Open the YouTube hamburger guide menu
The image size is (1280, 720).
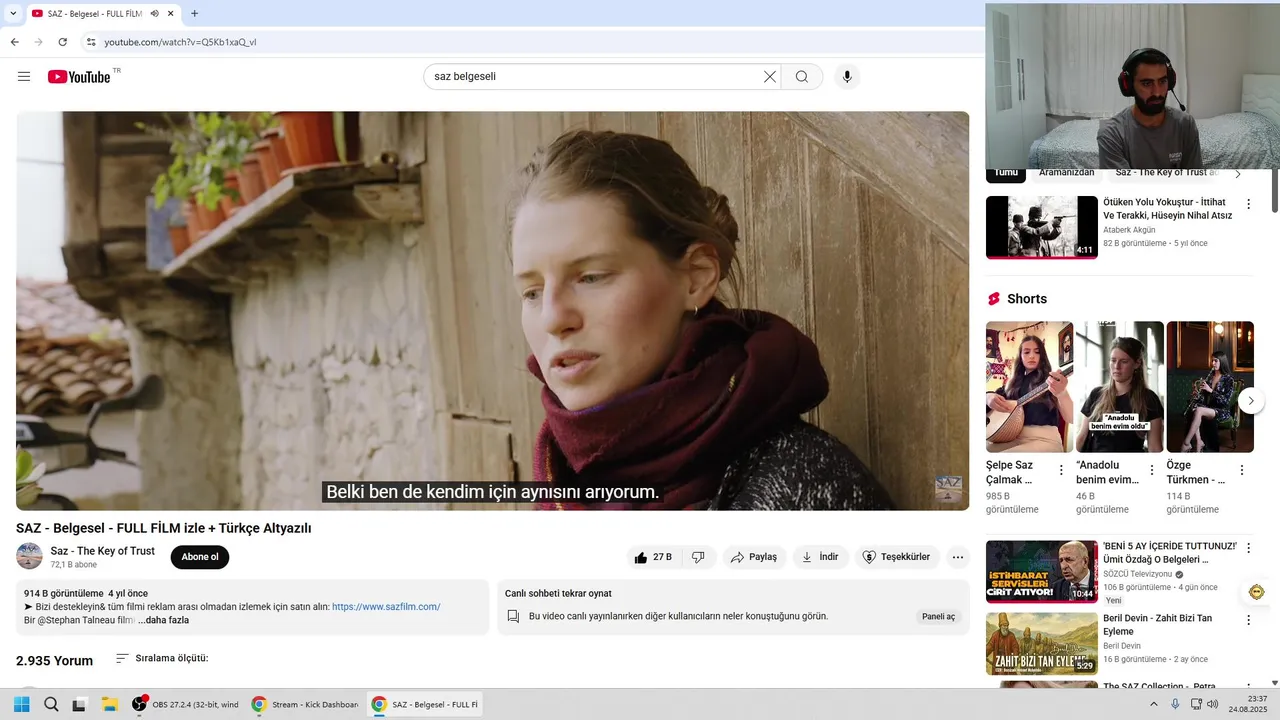(x=24, y=77)
